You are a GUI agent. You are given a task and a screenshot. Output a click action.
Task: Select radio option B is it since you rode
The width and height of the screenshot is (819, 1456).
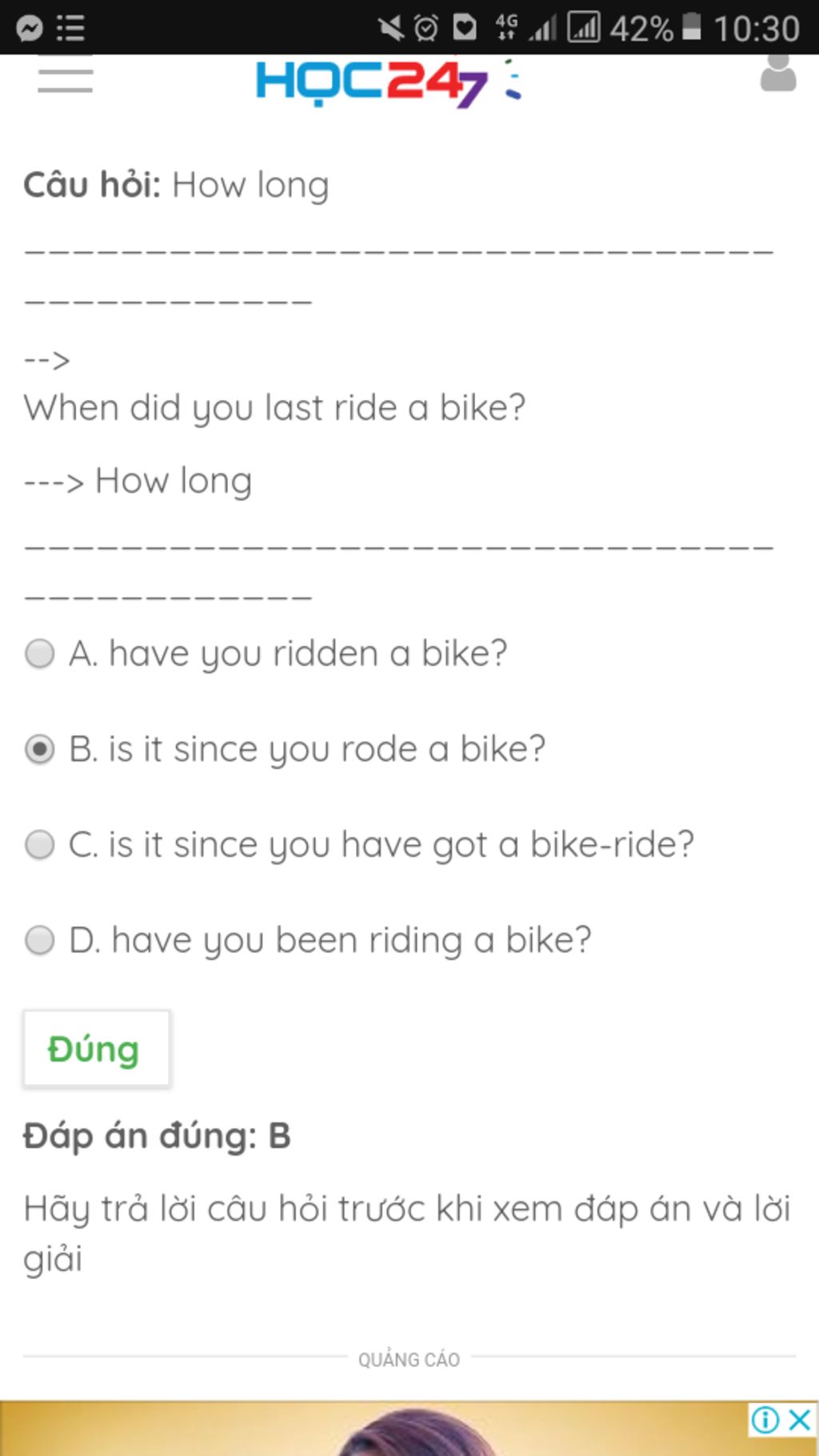(39, 750)
